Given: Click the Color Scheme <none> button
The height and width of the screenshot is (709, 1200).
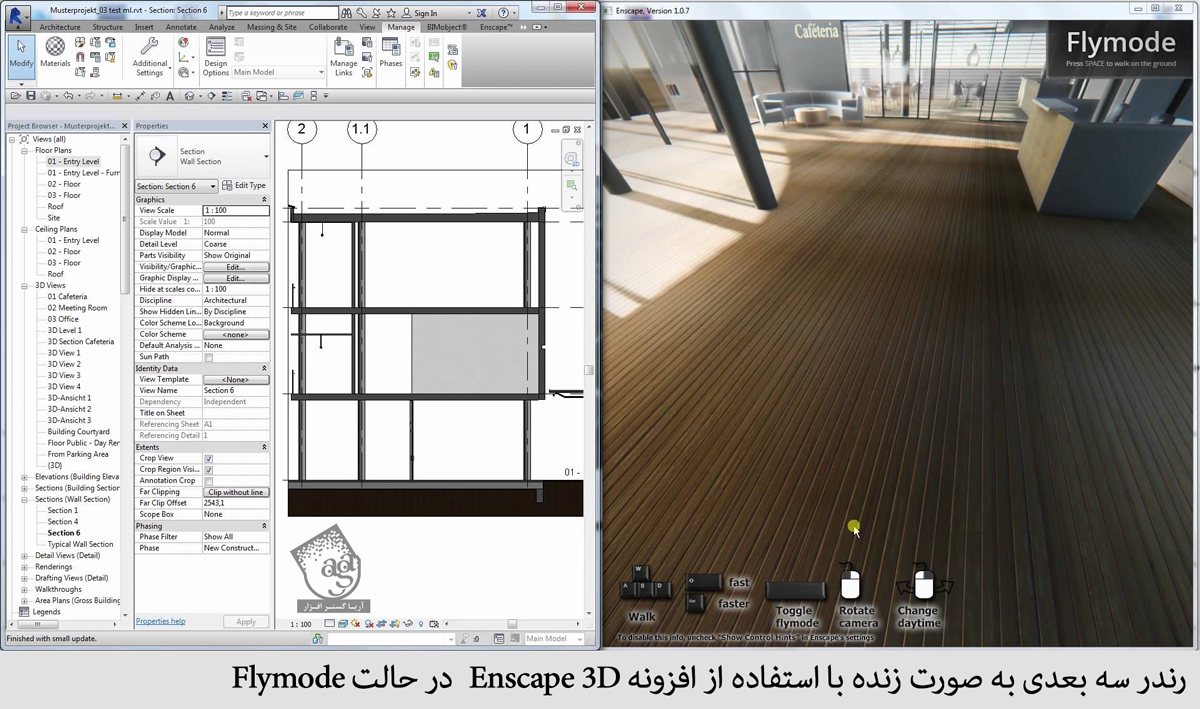Looking at the screenshot, I should pyautogui.click(x=236, y=335).
